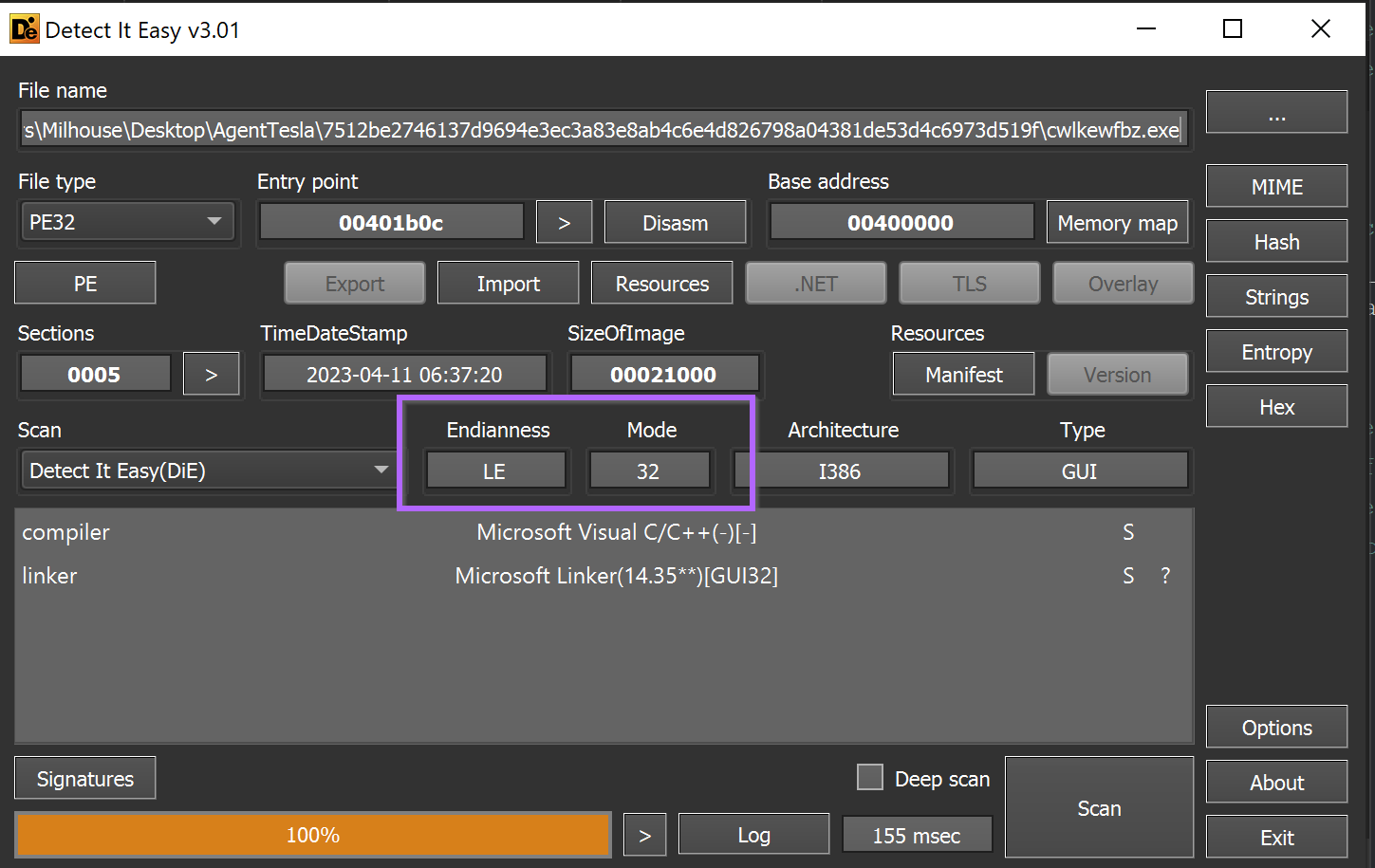Open the Import table

click(508, 283)
